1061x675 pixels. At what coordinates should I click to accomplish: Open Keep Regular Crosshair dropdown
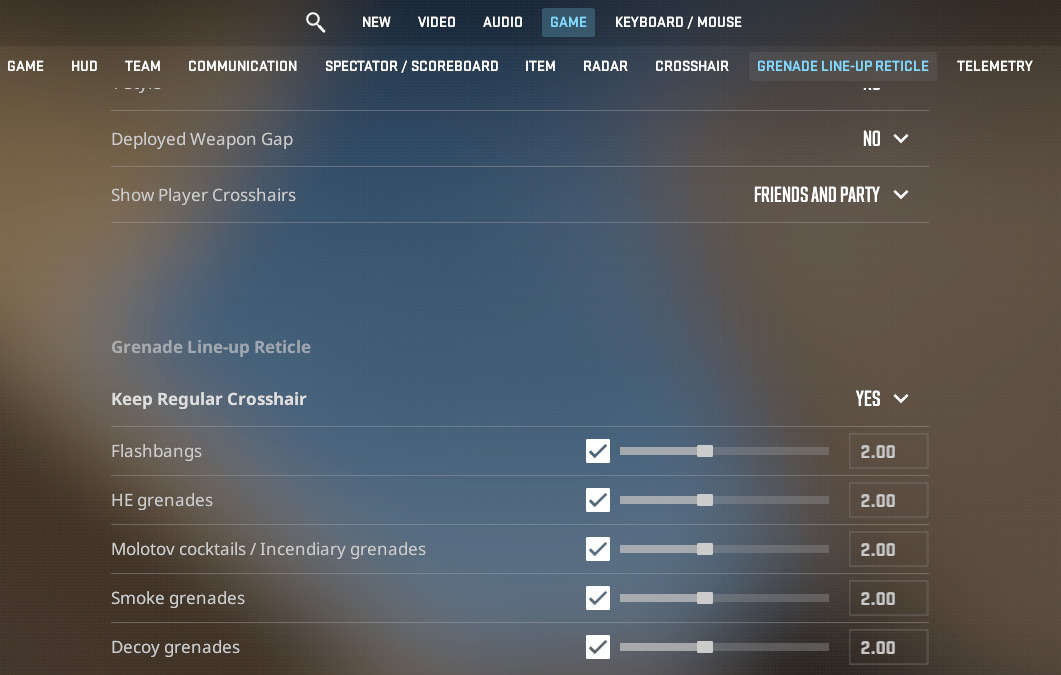[x=882, y=399]
